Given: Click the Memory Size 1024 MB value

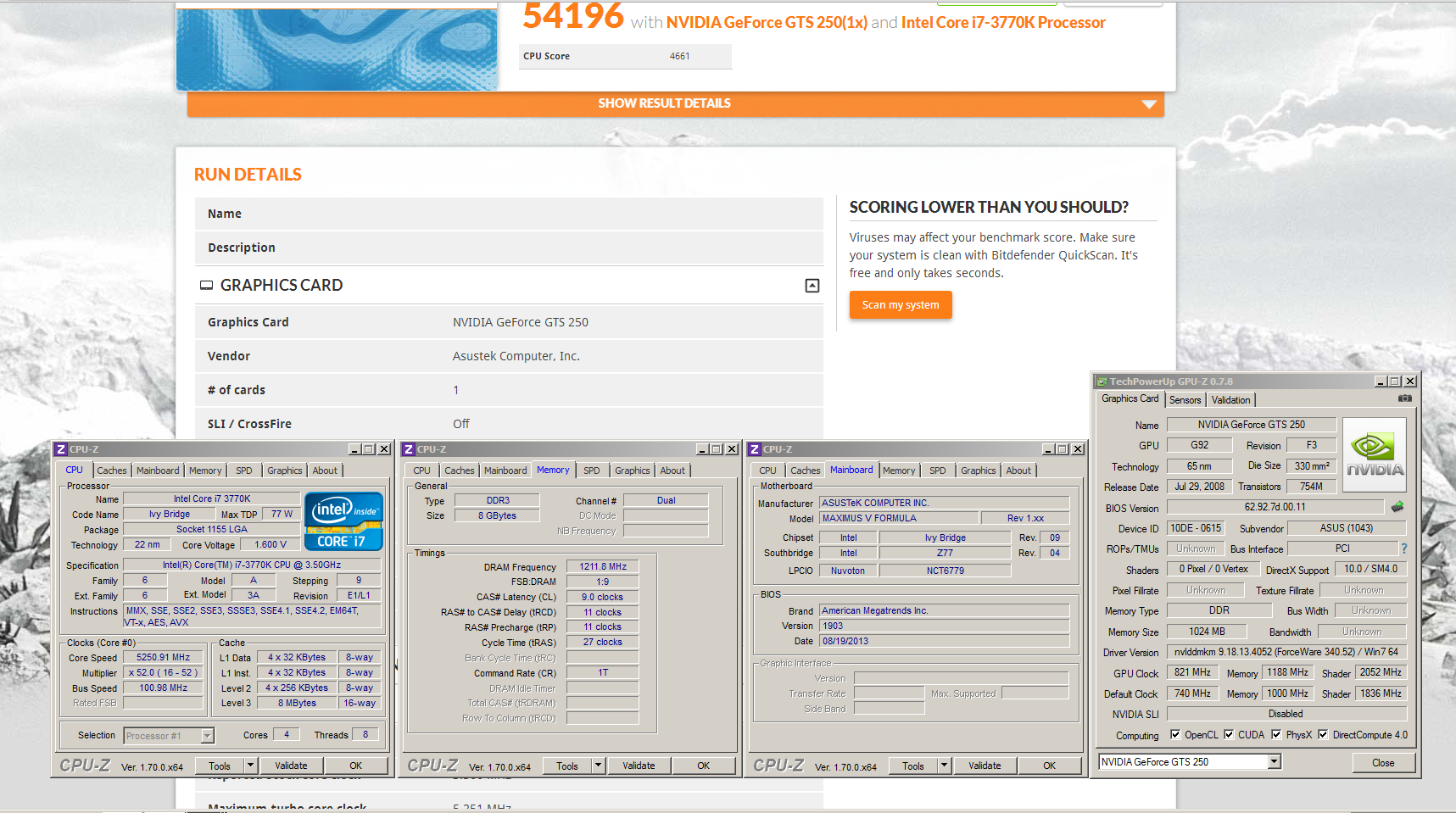Looking at the screenshot, I should click(x=1207, y=632).
